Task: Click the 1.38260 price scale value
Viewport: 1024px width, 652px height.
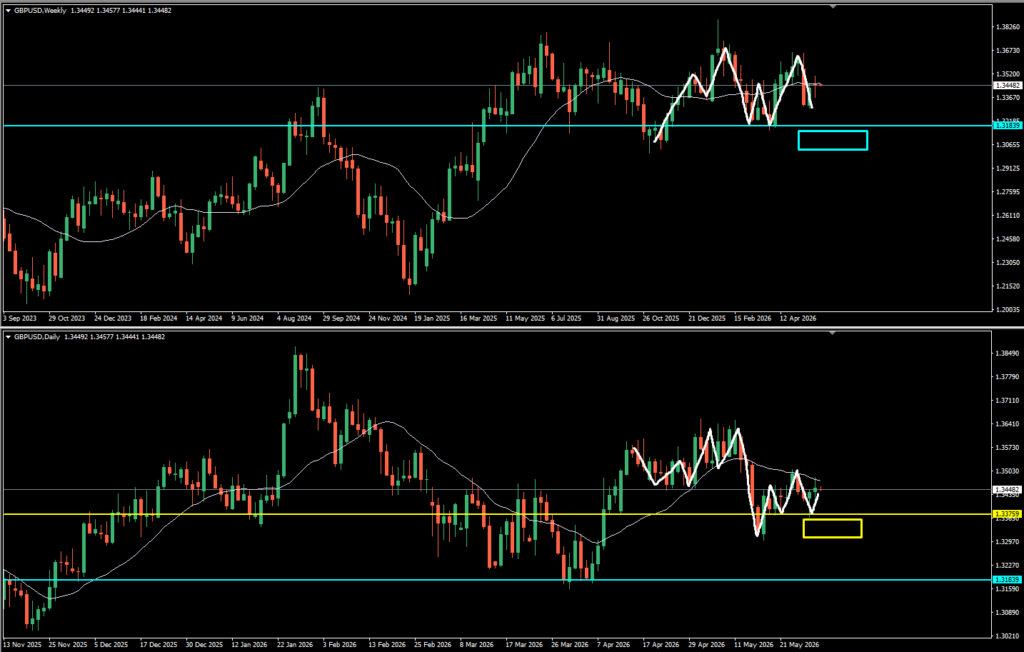Action: 1008,27
